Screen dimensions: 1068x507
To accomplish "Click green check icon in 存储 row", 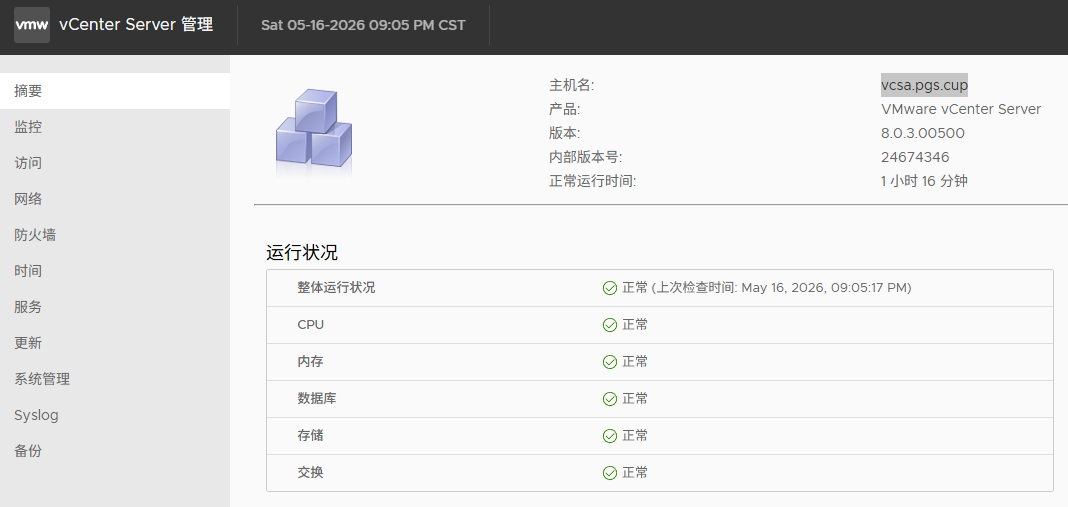I will point(610,435).
